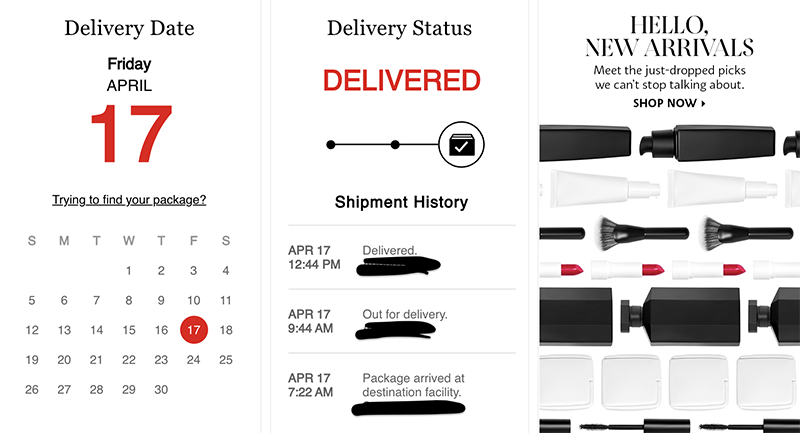
Task: Click the Shop Now arrow icon
Action: click(x=703, y=103)
